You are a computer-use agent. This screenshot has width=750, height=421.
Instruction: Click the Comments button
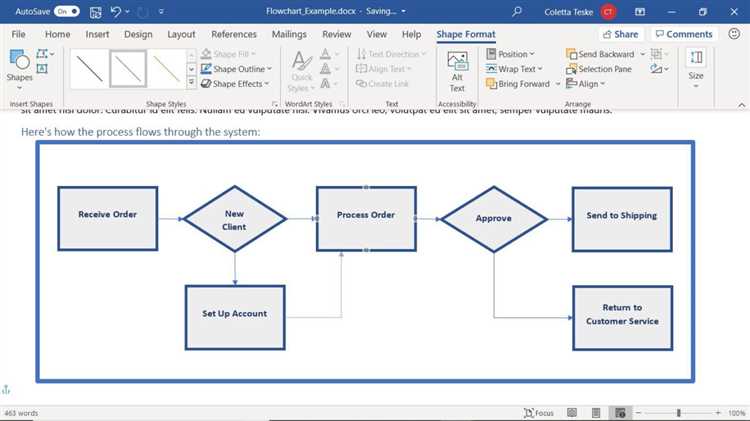click(x=684, y=34)
